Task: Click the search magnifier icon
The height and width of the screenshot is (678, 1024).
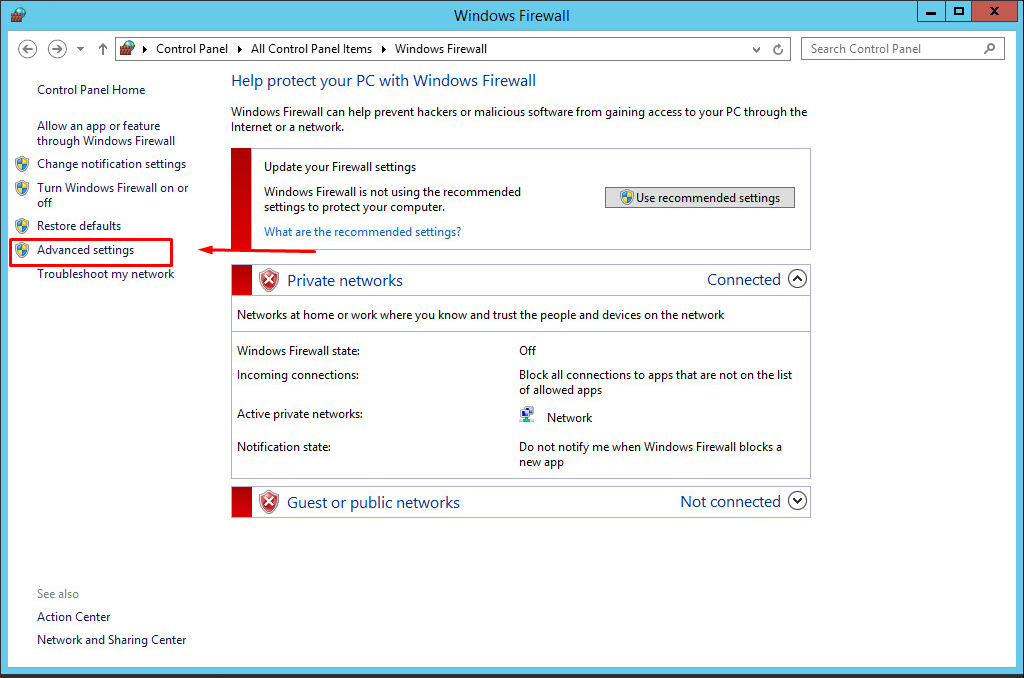Action: [989, 48]
